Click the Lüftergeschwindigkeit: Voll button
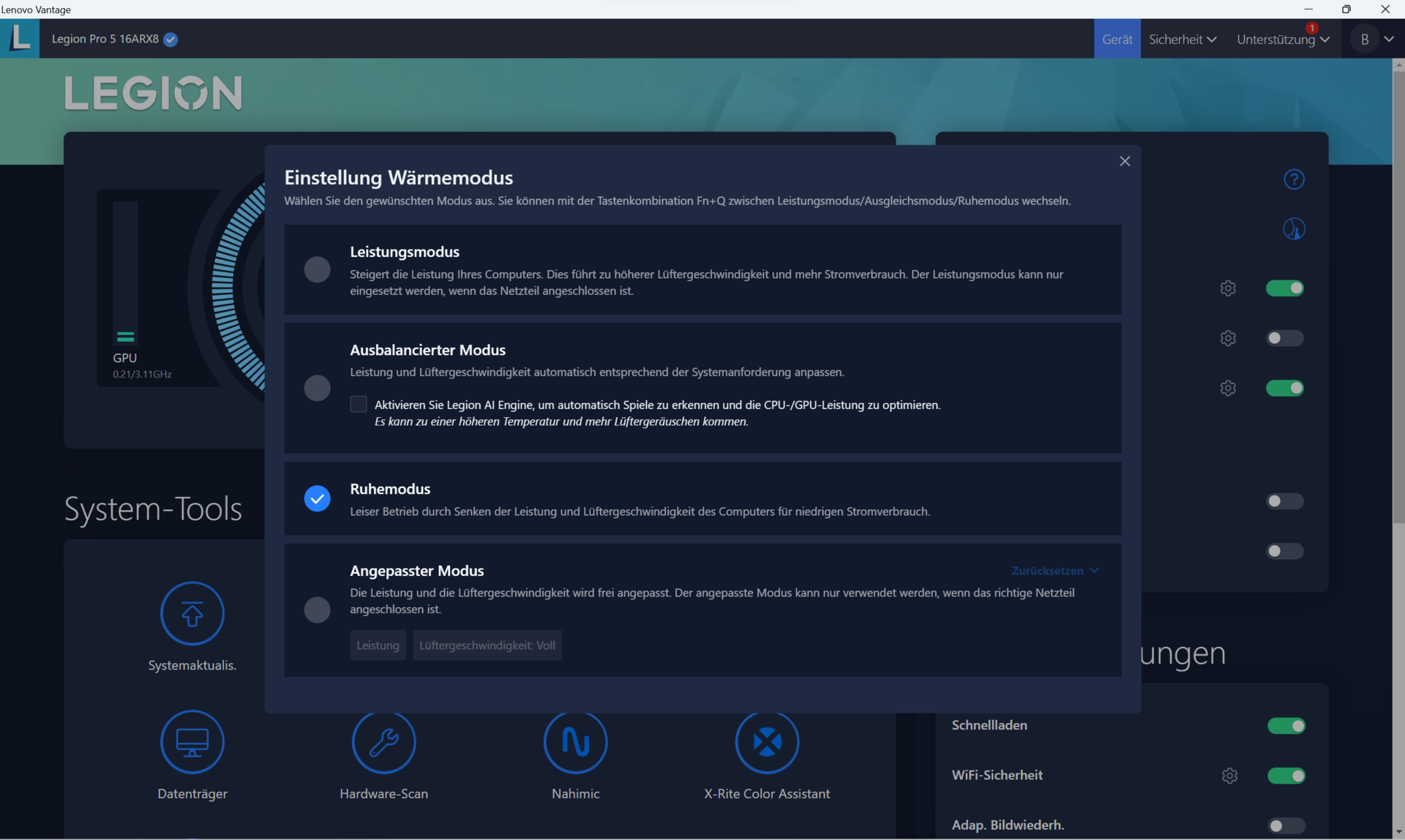The height and width of the screenshot is (840, 1405). pos(487,645)
